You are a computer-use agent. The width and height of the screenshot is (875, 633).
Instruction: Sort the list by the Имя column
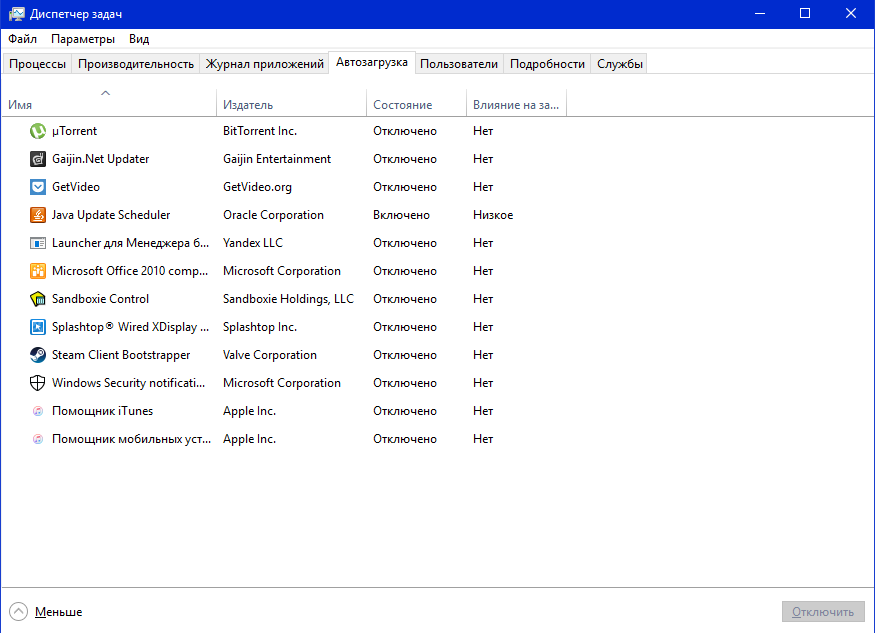(x=109, y=103)
